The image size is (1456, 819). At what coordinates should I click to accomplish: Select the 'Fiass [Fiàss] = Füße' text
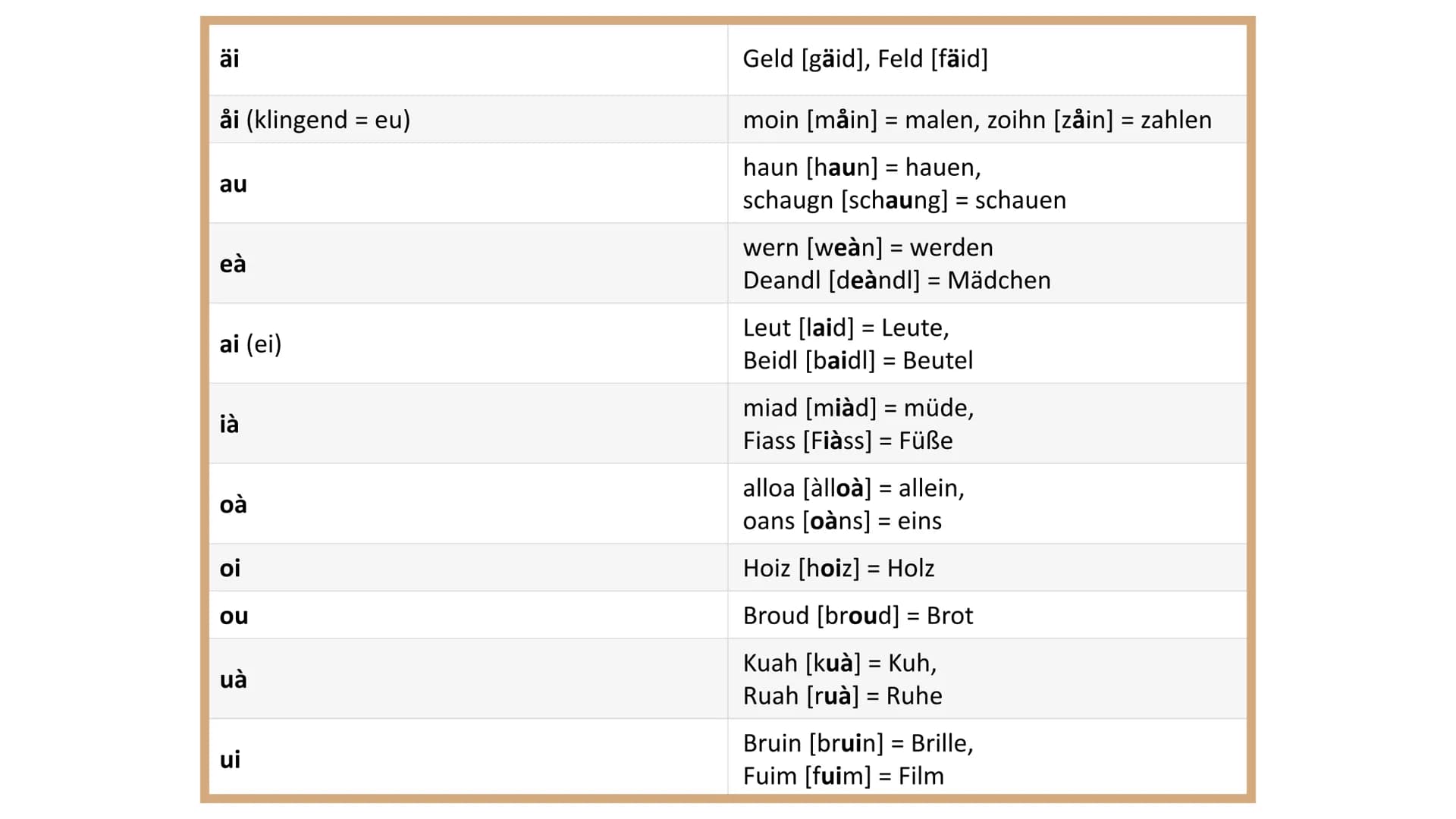(x=848, y=441)
